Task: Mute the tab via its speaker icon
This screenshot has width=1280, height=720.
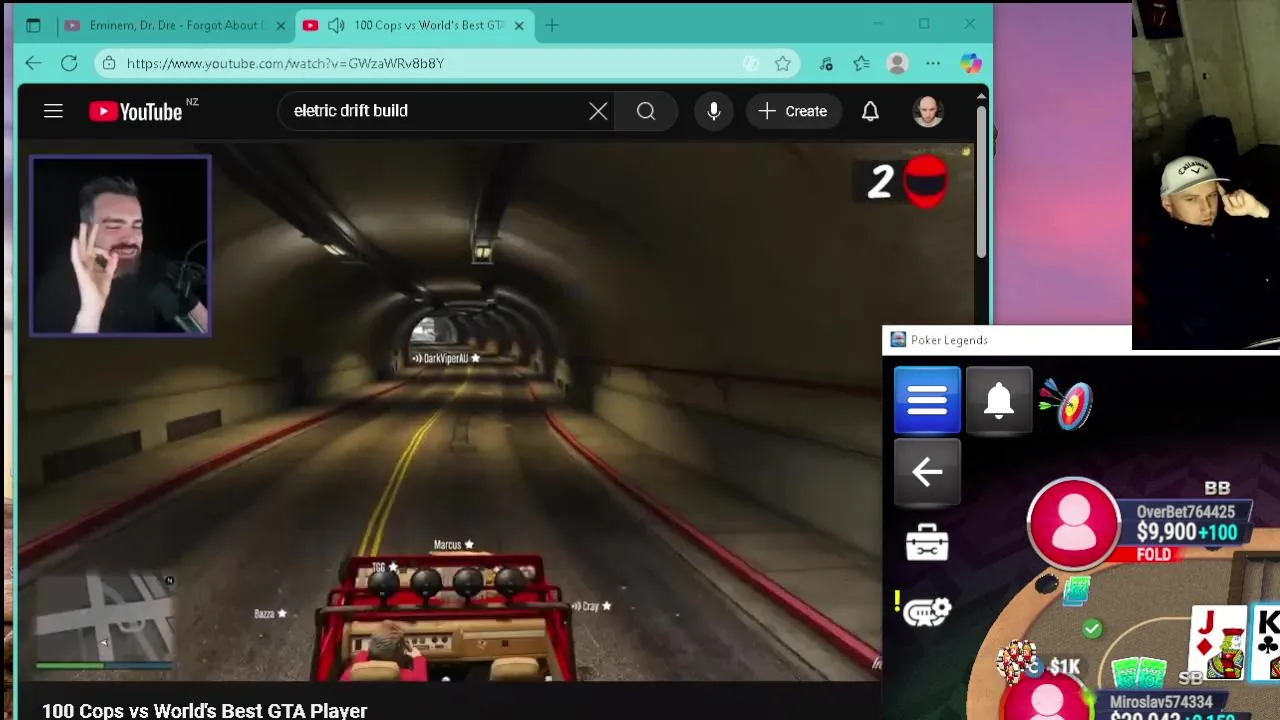Action: [336, 25]
